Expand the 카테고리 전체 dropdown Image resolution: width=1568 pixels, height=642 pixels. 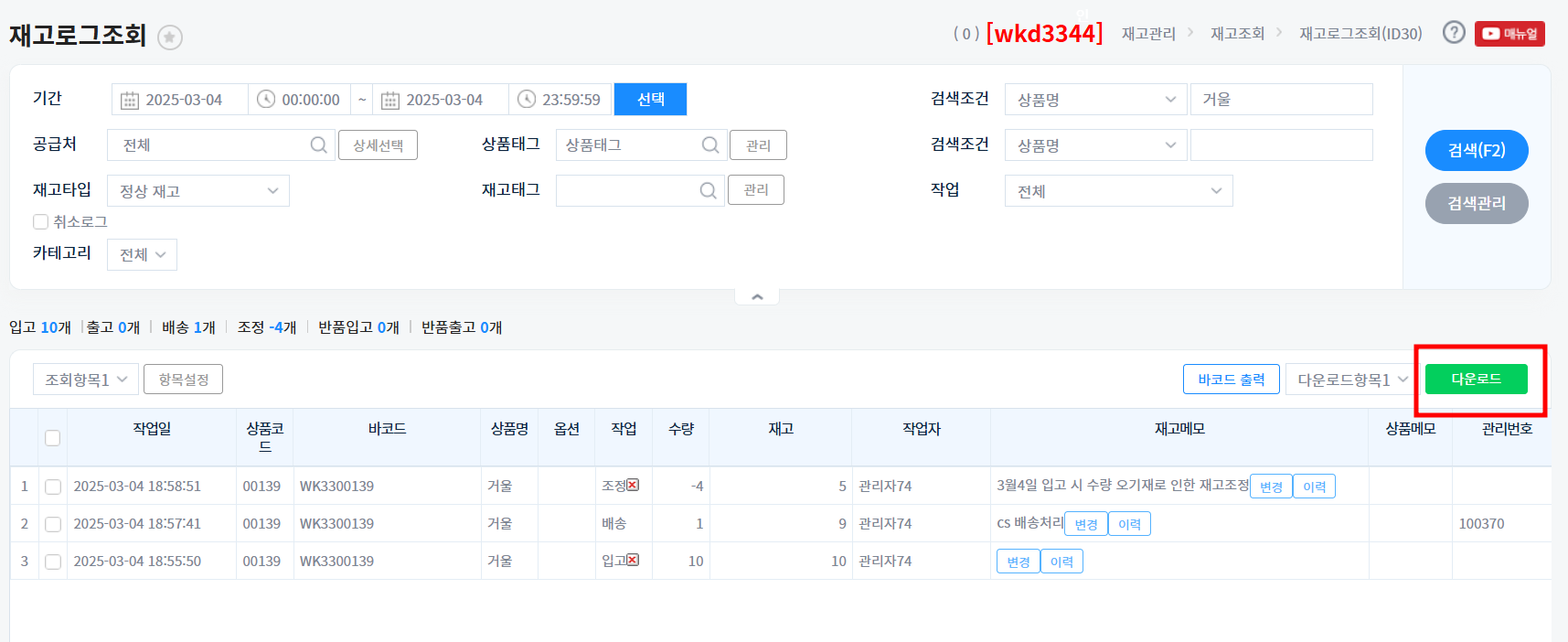(142, 254)
